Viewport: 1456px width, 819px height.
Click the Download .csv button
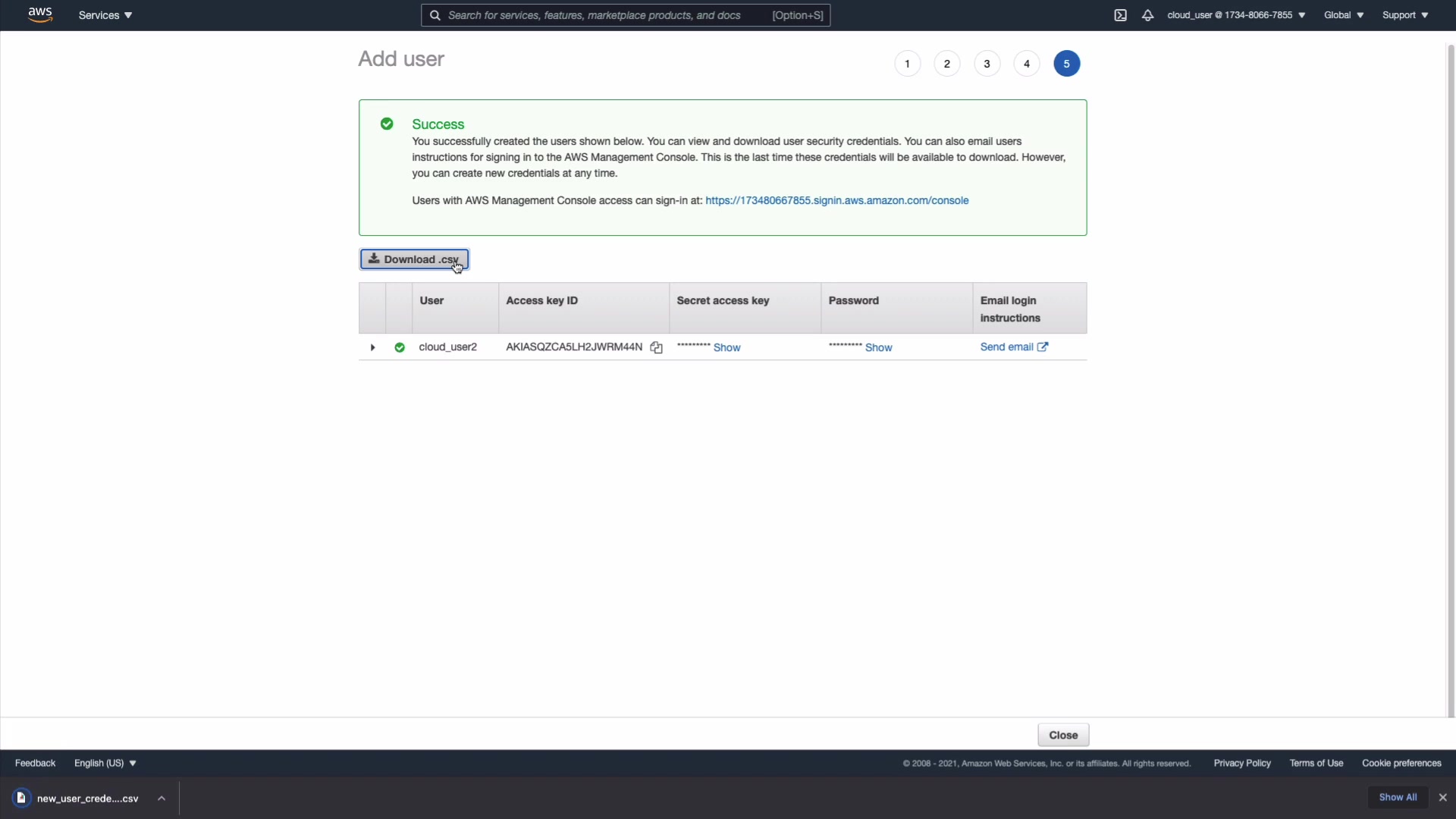(x=414, y=259)
